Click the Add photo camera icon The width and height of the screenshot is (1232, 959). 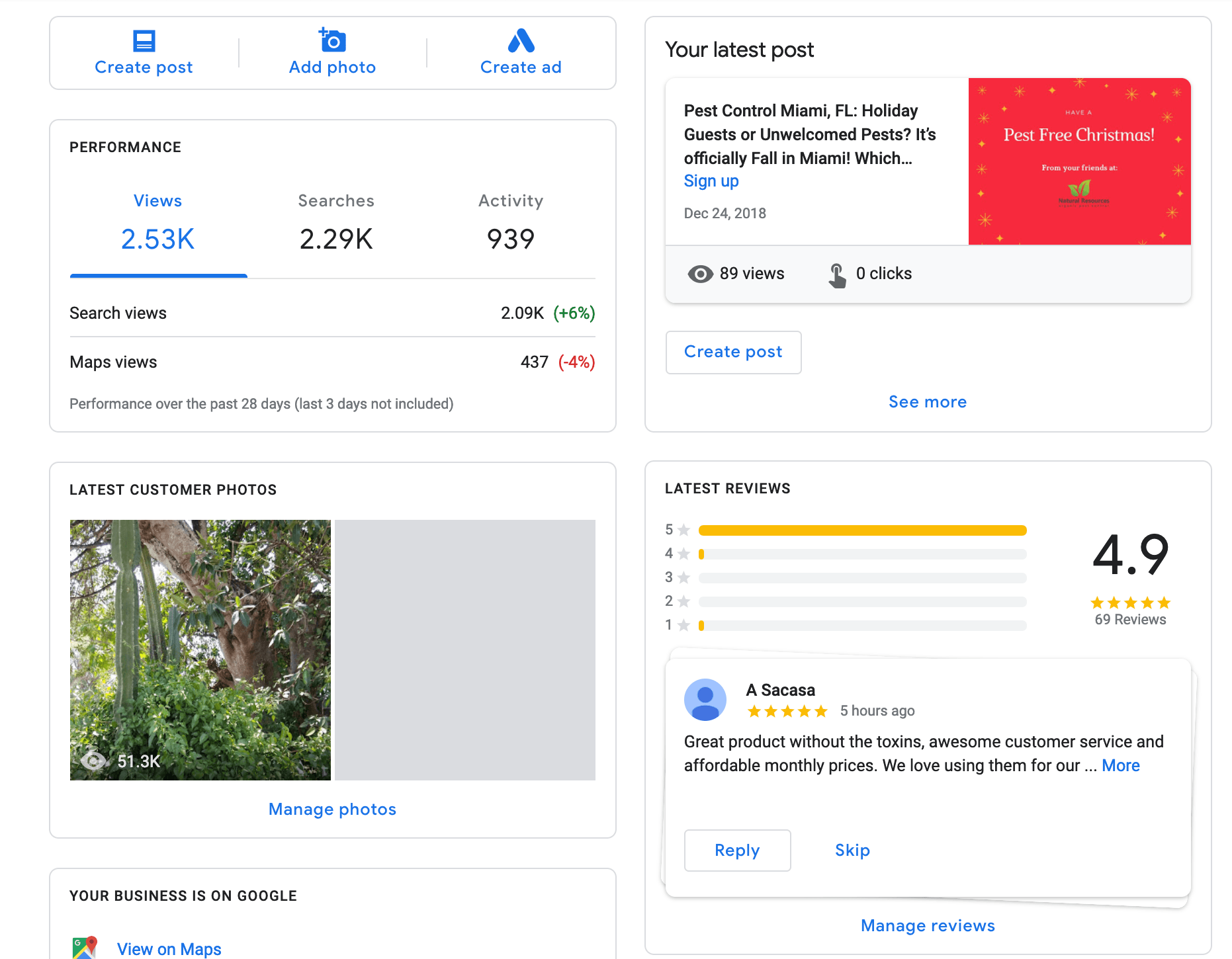point(332,40)
